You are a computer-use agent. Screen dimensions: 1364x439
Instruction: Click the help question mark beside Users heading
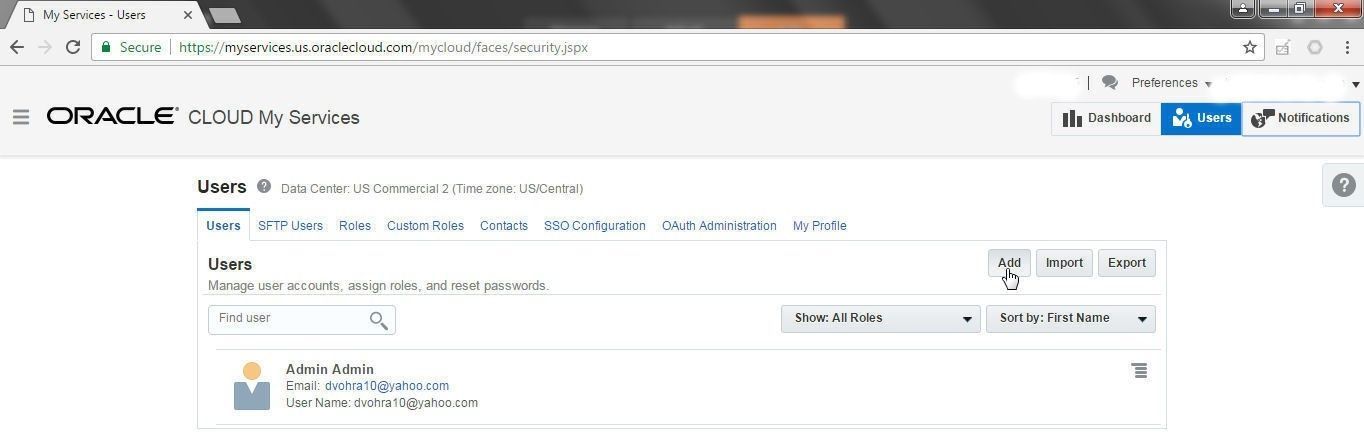tap(264, 186)
